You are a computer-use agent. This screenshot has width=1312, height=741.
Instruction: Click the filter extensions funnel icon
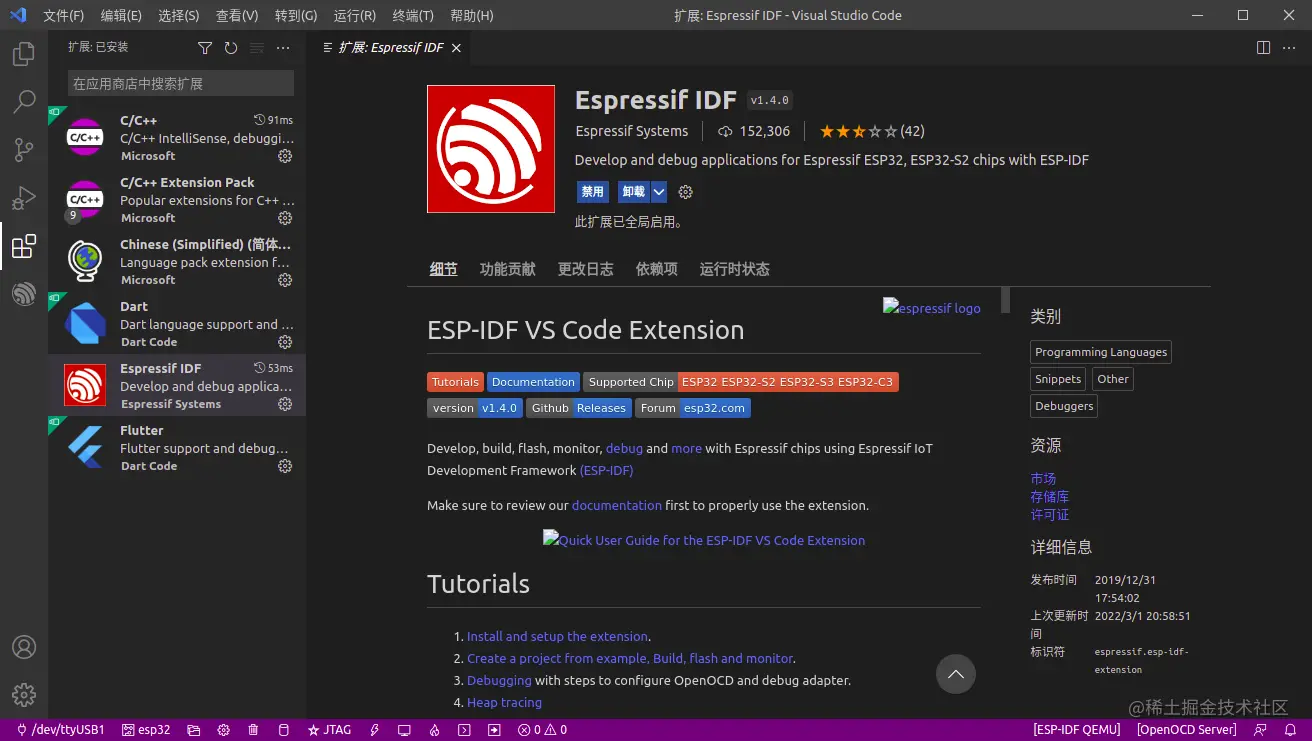(205, 48)
